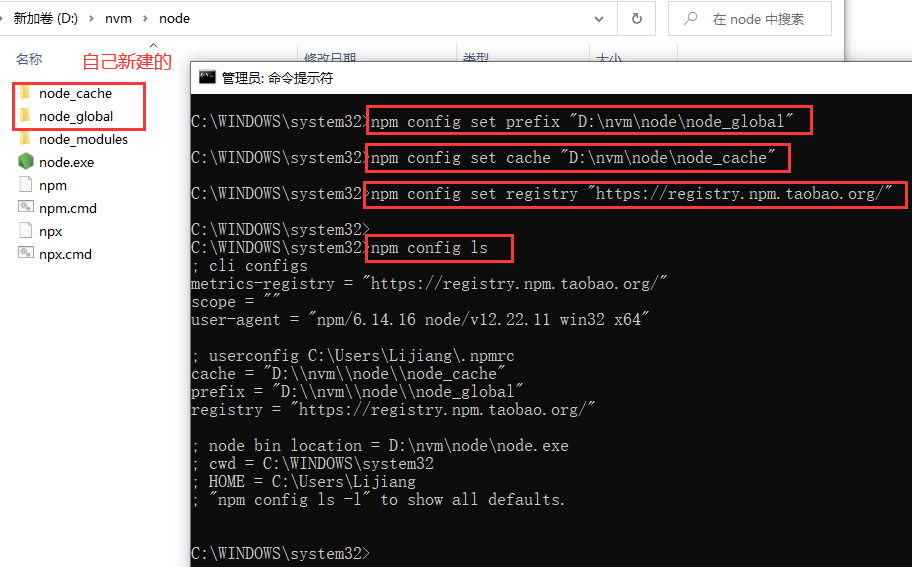
Task: Click the npm file icon
Action: 26,185
